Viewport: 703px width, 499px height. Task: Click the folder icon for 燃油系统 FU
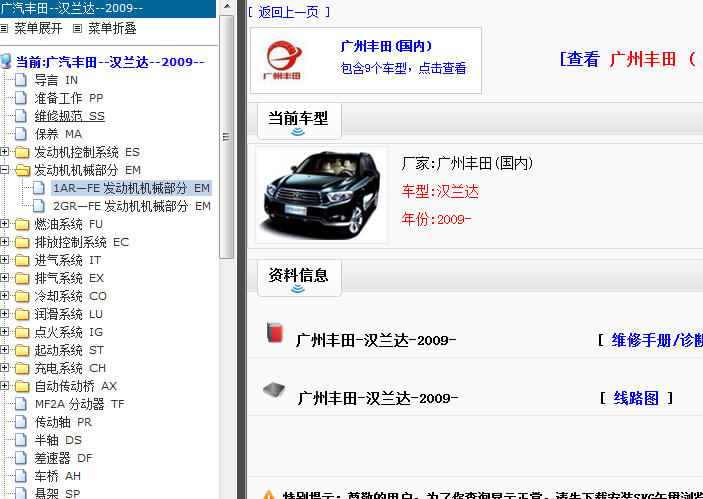(22, 224)
